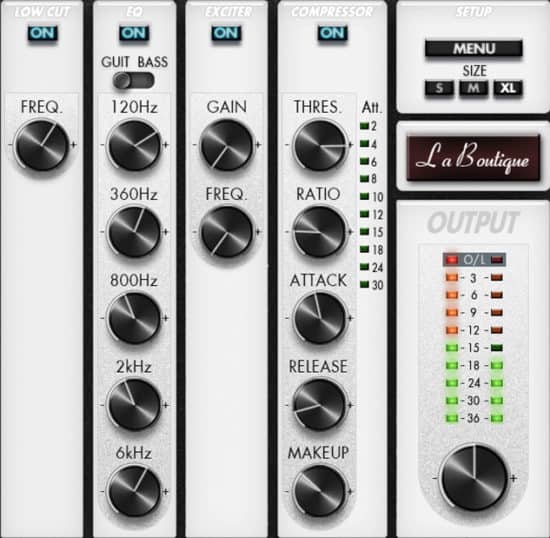Click the large OUTPUT level knob
This screenshot has width=550, height=538.
tap(474, 478)
